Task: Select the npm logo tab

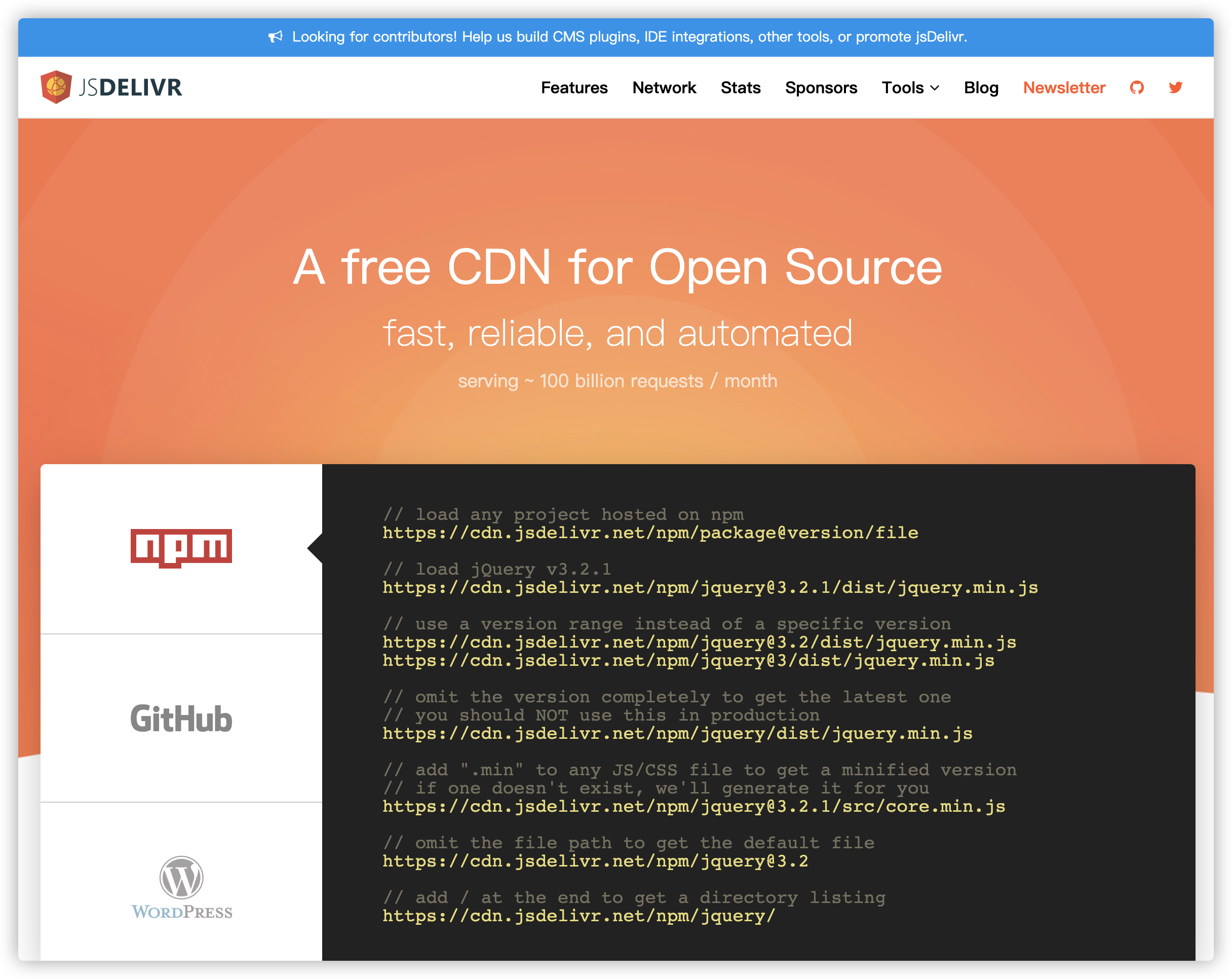Action: [x=181, y=548]
